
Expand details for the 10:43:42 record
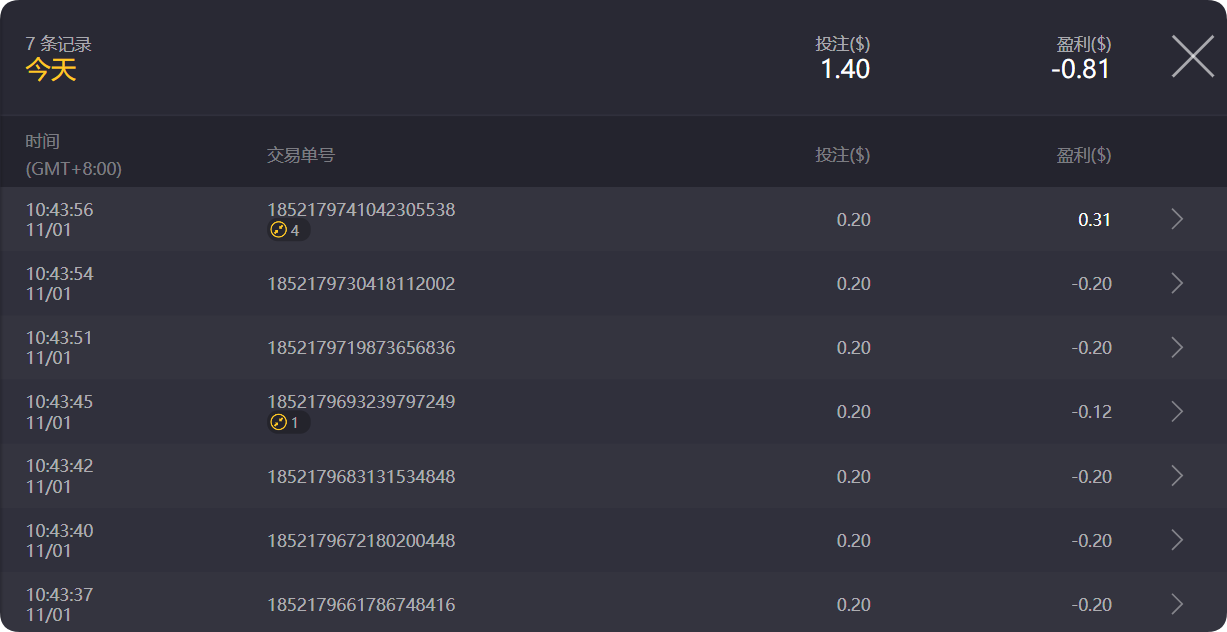pos(1177,476)
